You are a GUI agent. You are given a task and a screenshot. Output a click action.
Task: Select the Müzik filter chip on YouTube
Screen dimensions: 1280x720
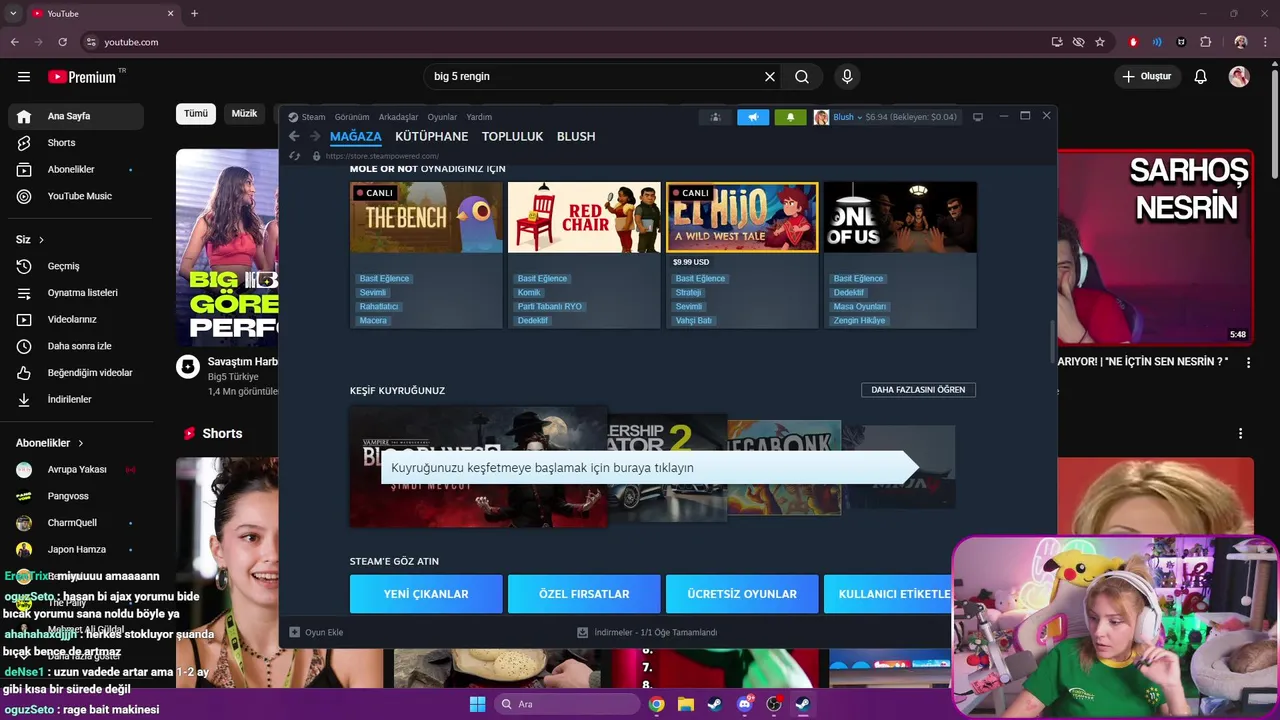(x=245, y=114)
